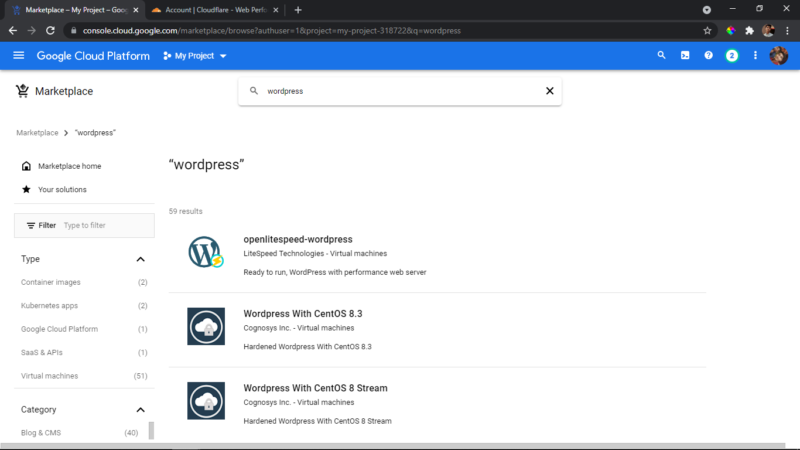The width and height of the screenshot is (800, 450).
Task: Click the sidebar category scrollbar
Action: 151,430
